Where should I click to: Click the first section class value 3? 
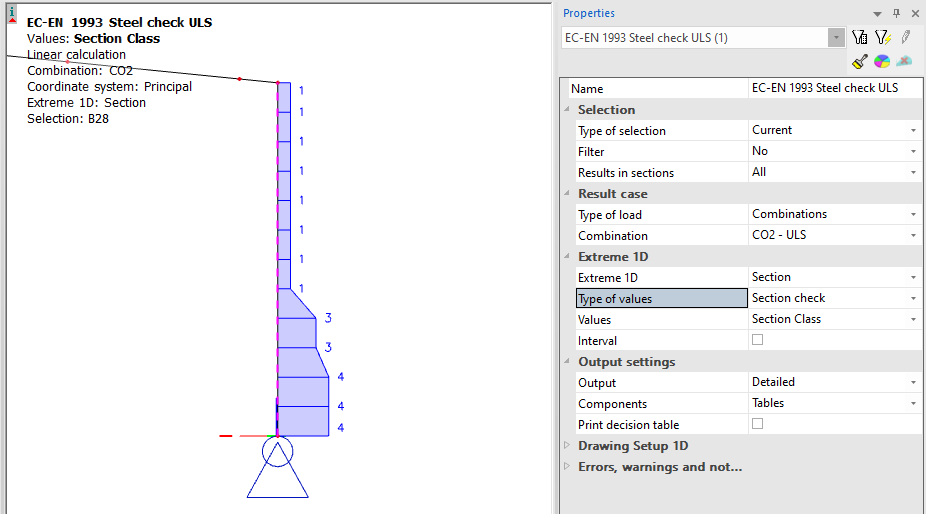(x=328, y=318)
